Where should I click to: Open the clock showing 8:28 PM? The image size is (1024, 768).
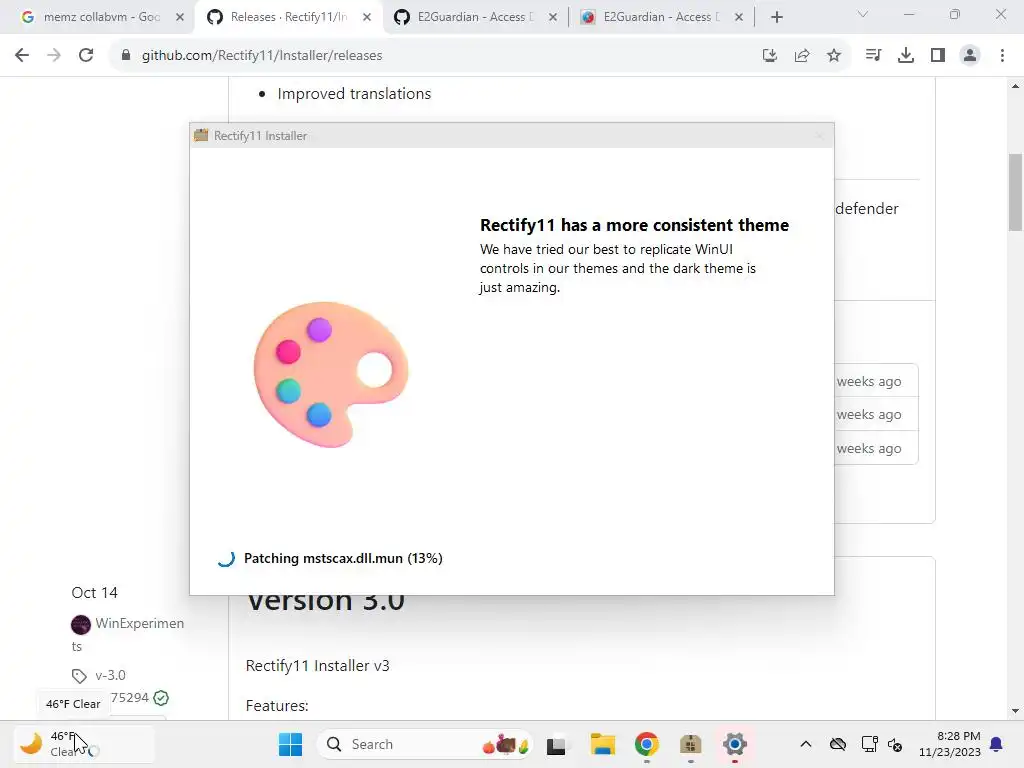pyautogui.click(x=950, y=744)
